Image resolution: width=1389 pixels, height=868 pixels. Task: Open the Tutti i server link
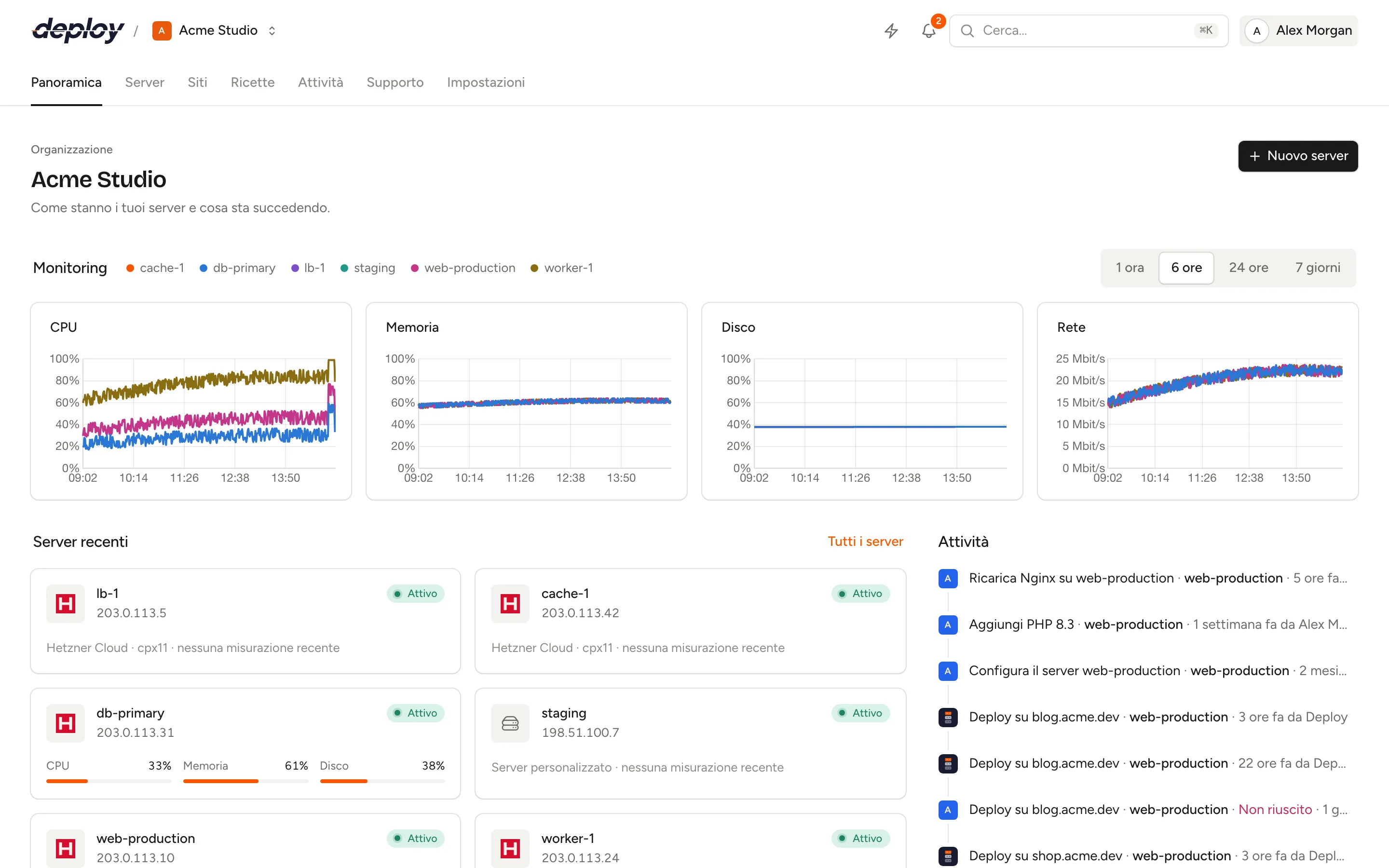(x=865, y=542)
